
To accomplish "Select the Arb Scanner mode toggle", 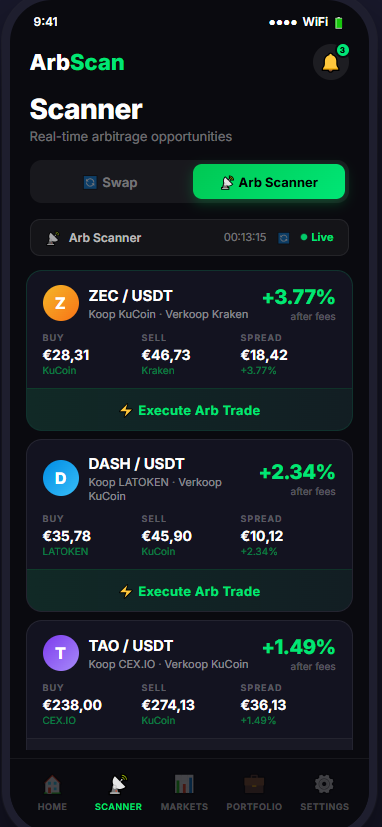I will click(269, 181).
